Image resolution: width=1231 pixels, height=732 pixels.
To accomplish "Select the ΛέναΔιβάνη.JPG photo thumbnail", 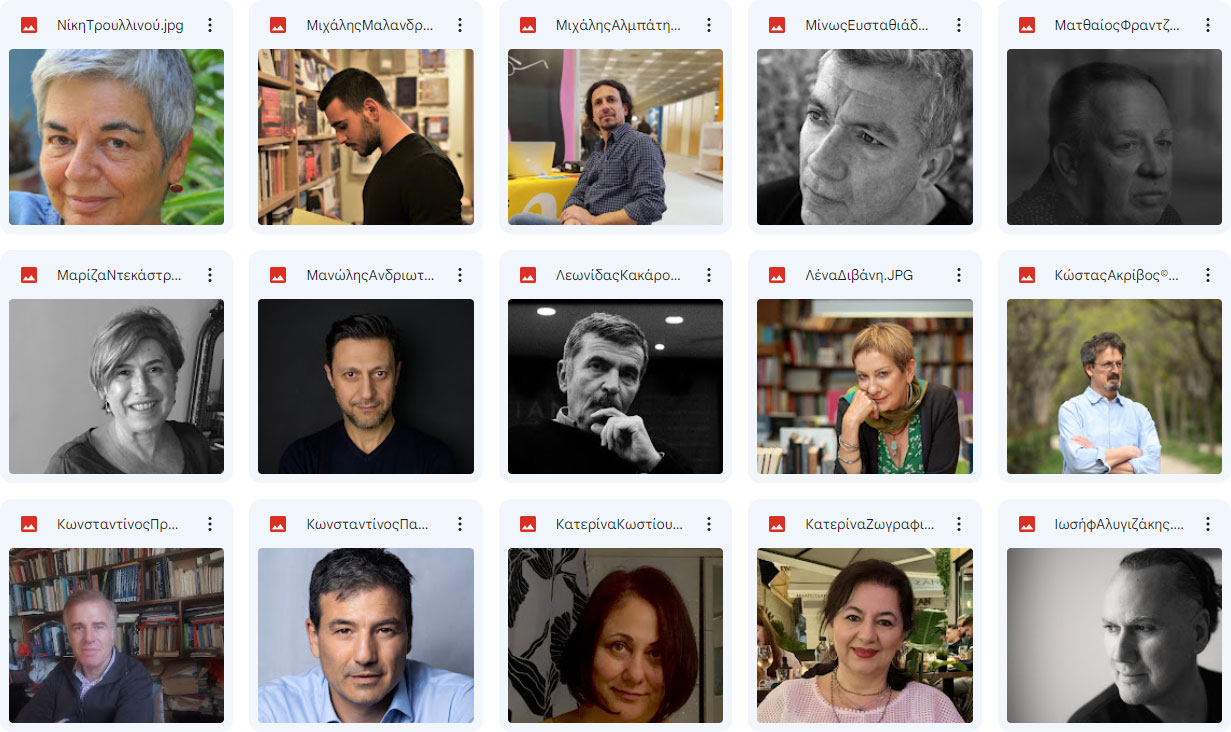I will click(865, 386).
